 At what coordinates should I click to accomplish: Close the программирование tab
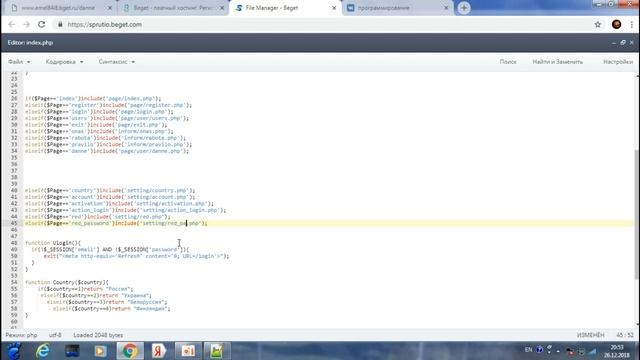[x=446, y=8]
